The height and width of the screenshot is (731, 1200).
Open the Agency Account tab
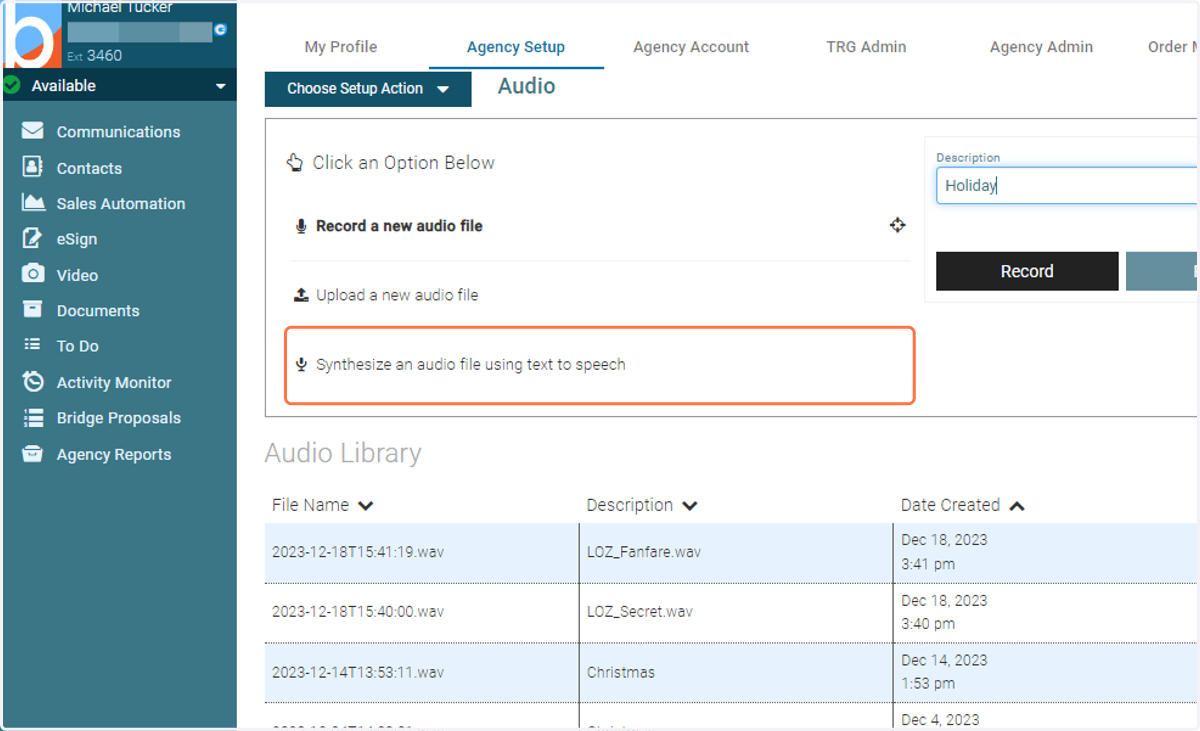(691, 47)
